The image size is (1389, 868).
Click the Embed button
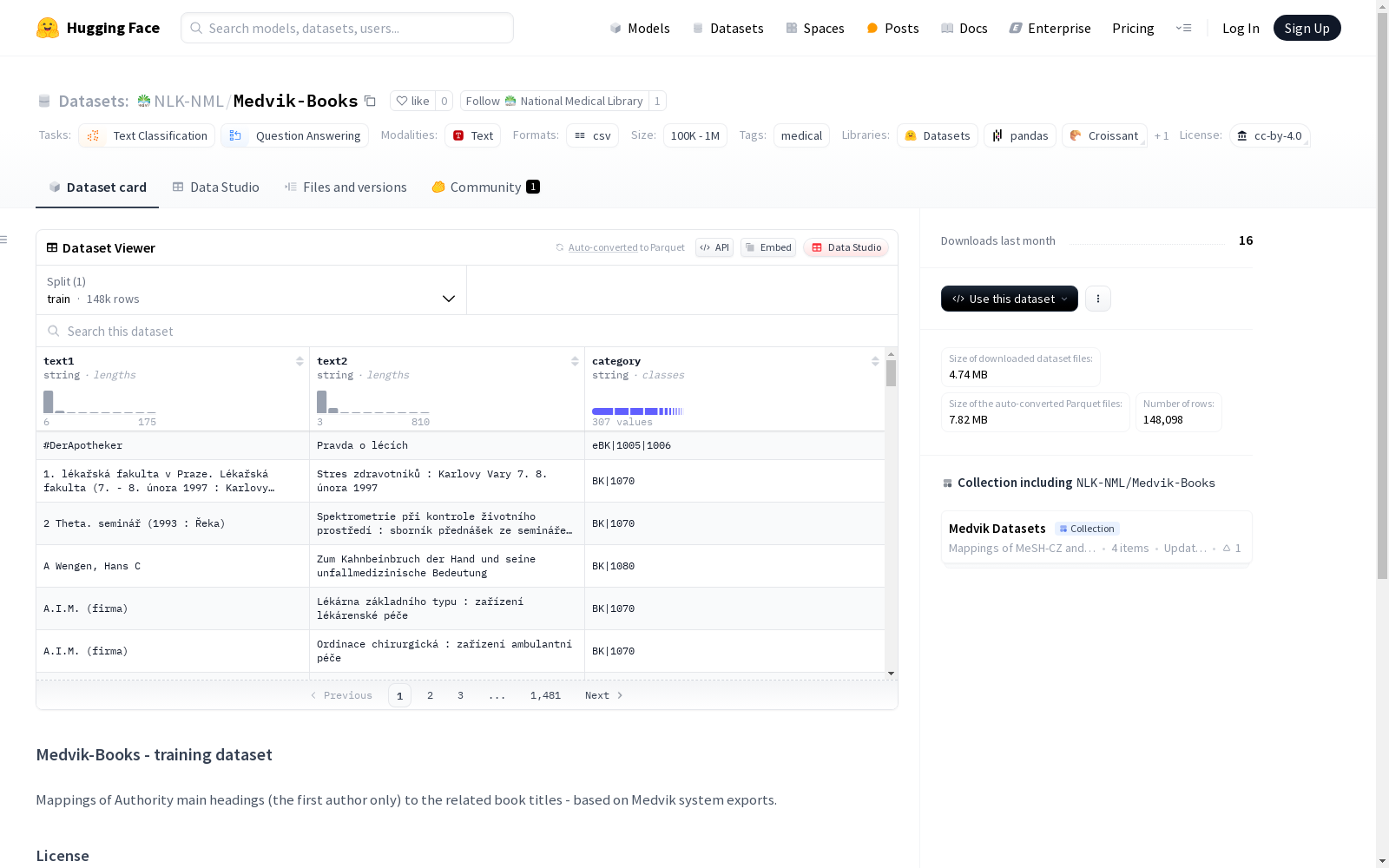768,247
